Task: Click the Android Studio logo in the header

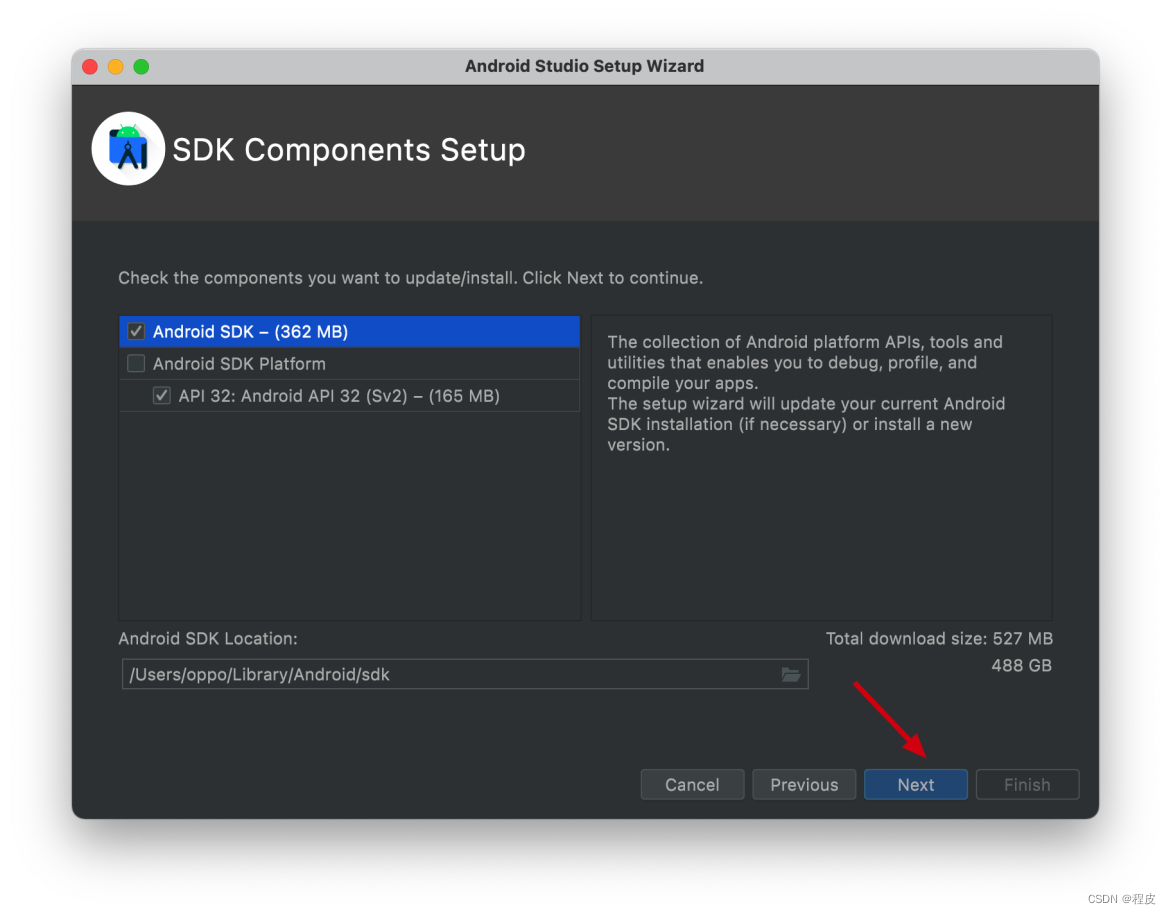Action: (128, 148)
